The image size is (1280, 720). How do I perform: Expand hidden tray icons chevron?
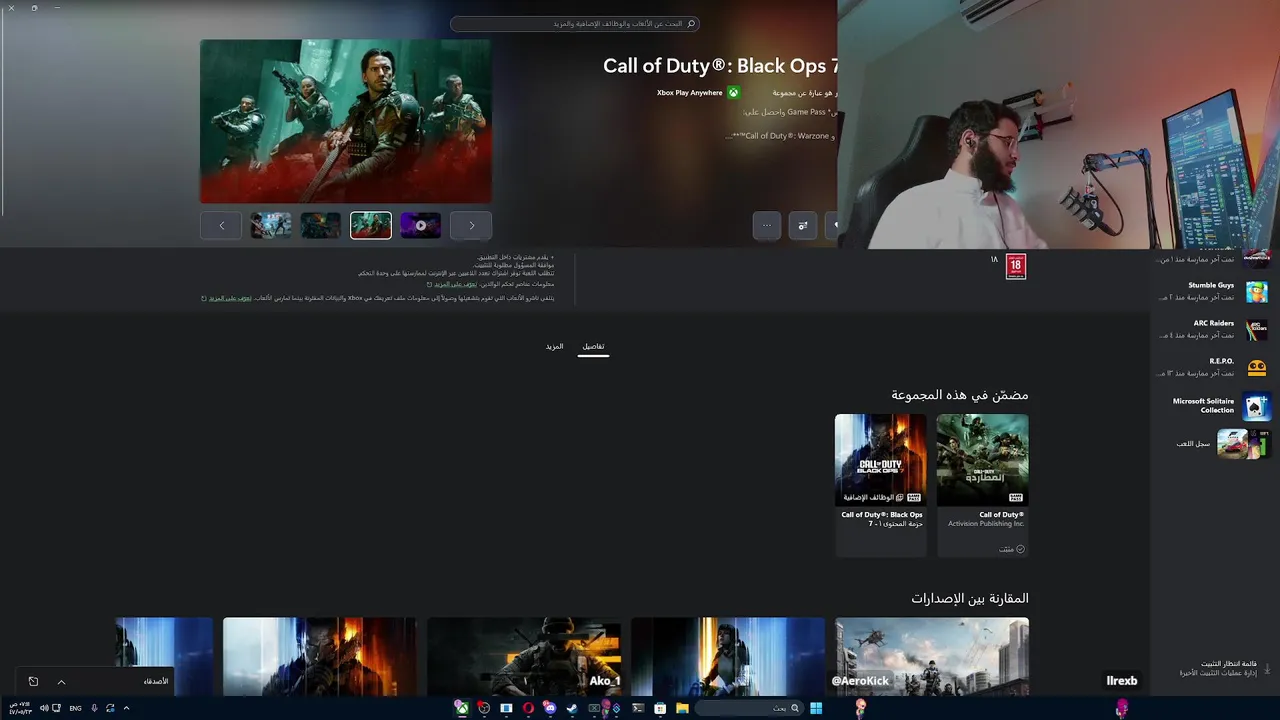pyautogui.click(x=126, y=708)
